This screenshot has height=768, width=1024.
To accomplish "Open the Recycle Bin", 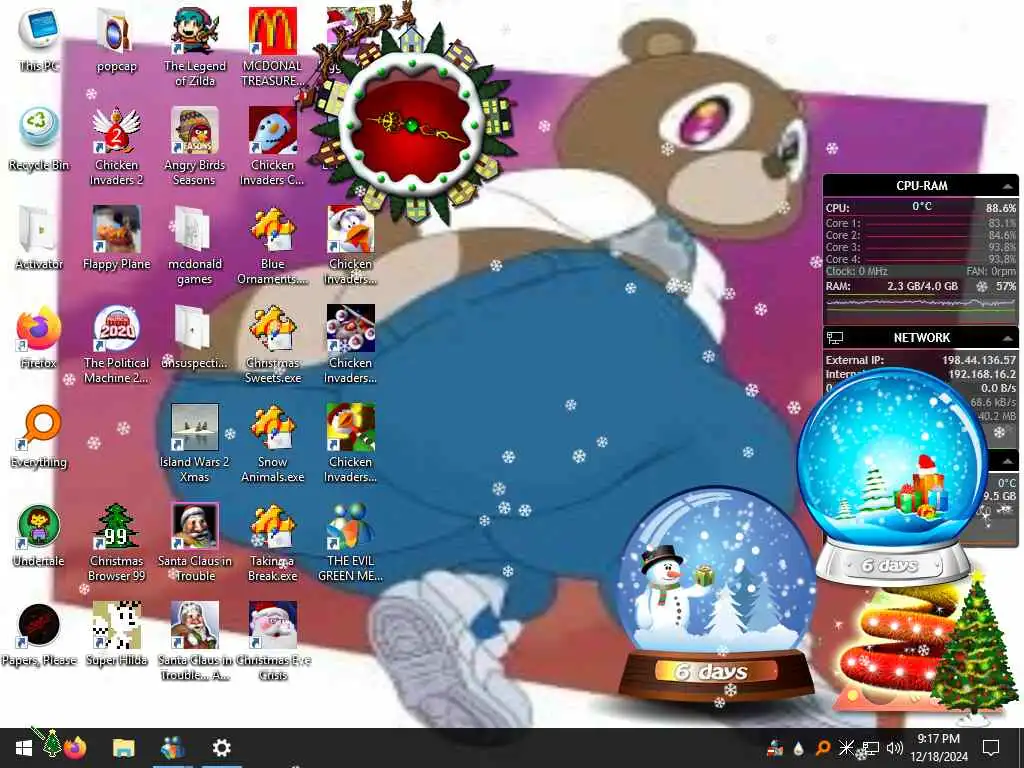I will point(39,140).
